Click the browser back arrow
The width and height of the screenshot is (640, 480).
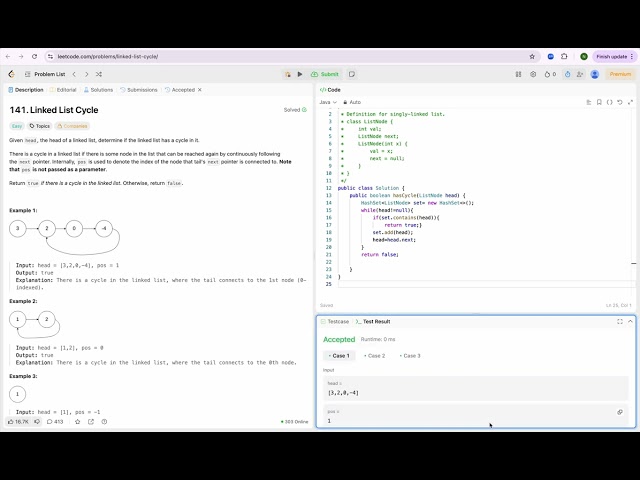[8, 57]
